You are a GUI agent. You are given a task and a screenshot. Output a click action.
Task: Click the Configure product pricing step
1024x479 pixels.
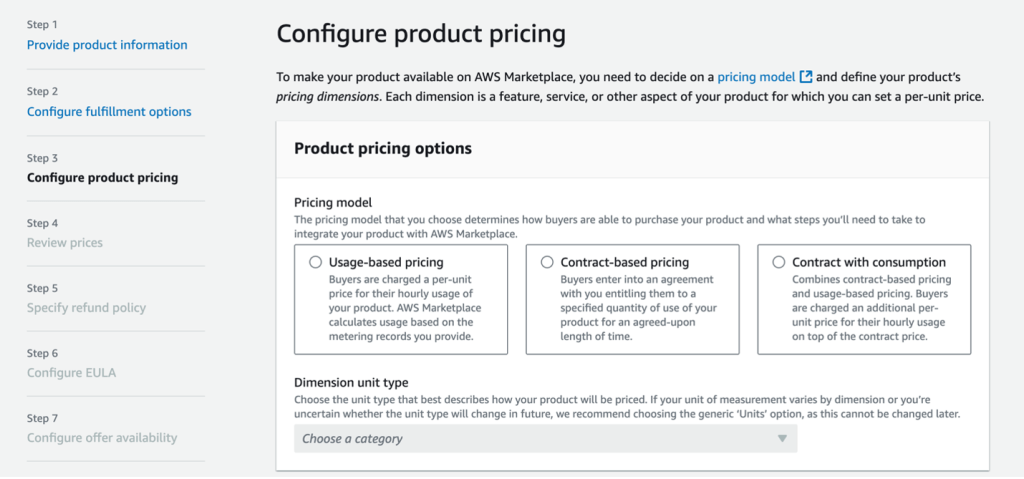pos(102,178)
